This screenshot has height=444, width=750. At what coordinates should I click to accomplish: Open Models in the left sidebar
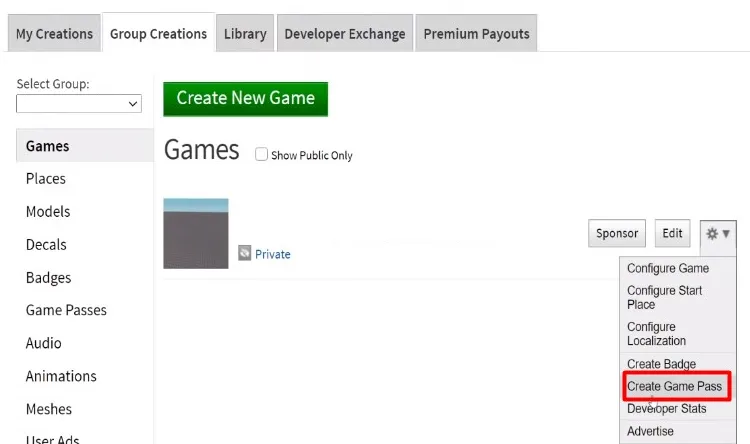coord(48,211)
